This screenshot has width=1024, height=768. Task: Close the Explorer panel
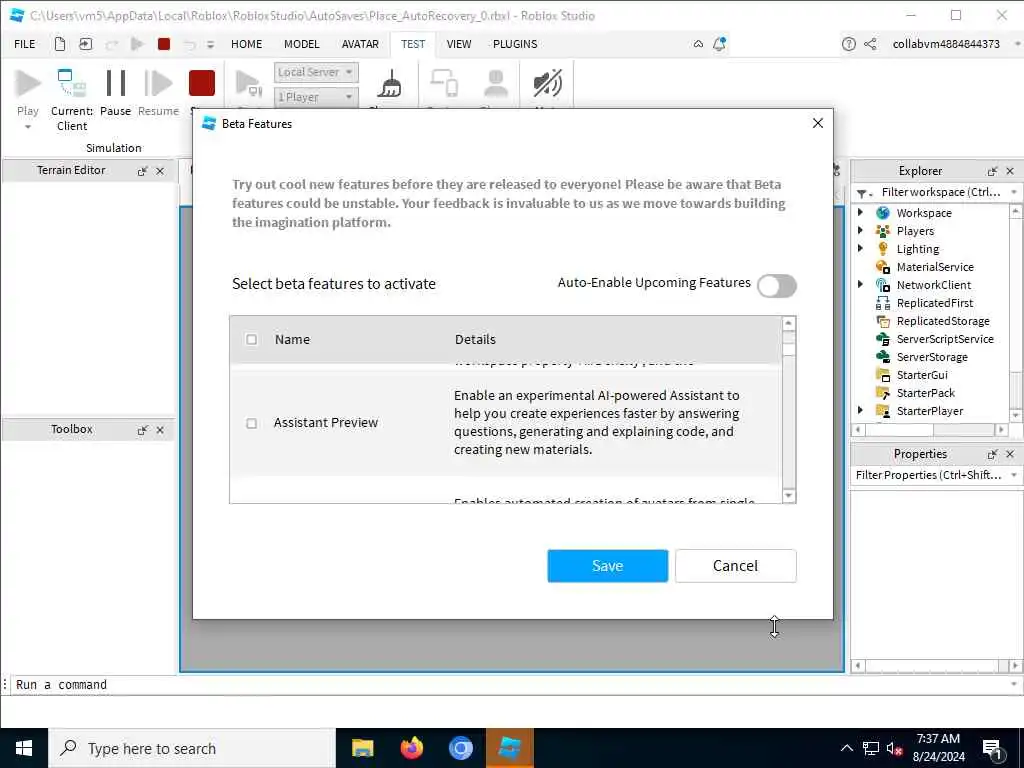[x=1010, y=171]
